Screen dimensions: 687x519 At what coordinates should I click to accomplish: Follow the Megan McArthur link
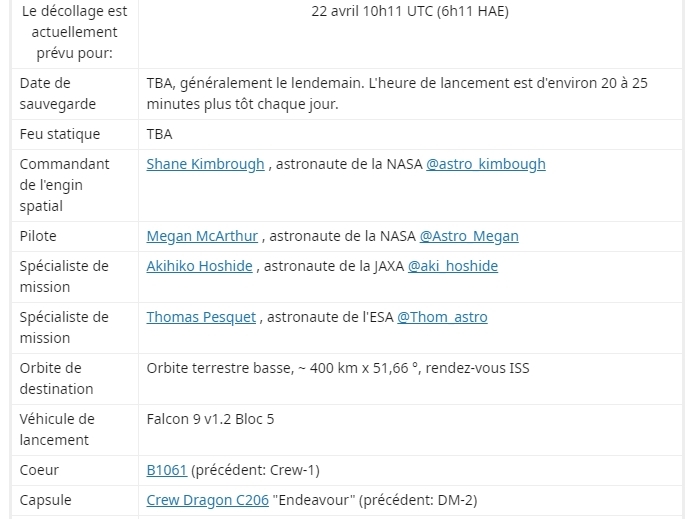[x=202, y=236]
